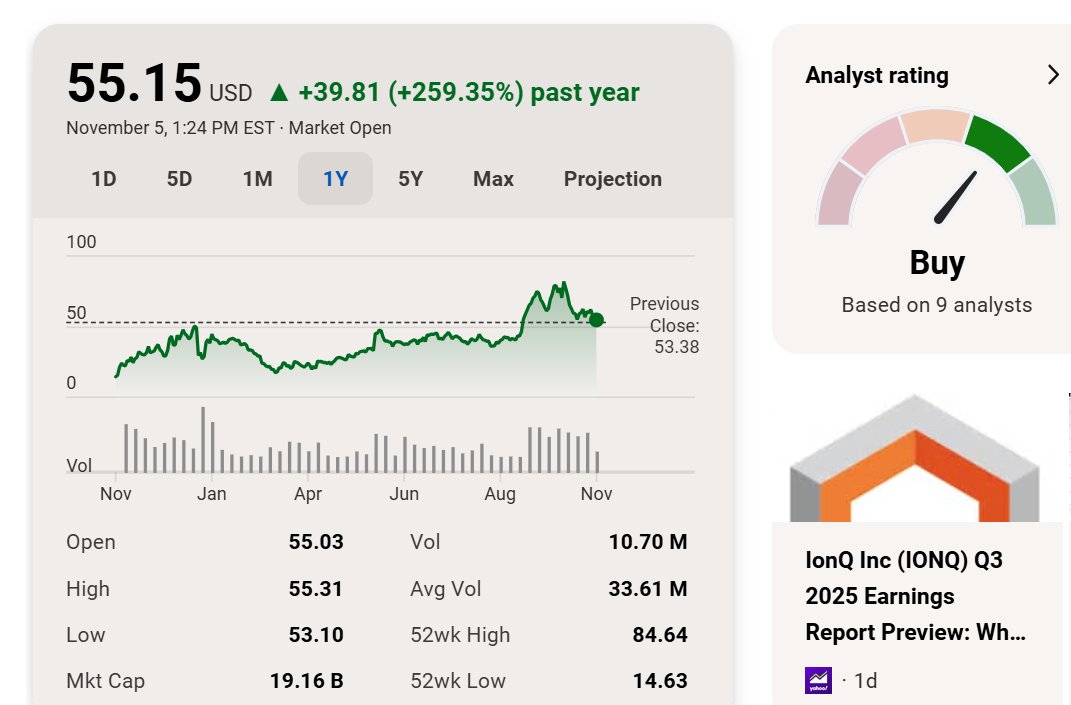Open the Projection tab
Screen dimensions: 1071x705
613,179
